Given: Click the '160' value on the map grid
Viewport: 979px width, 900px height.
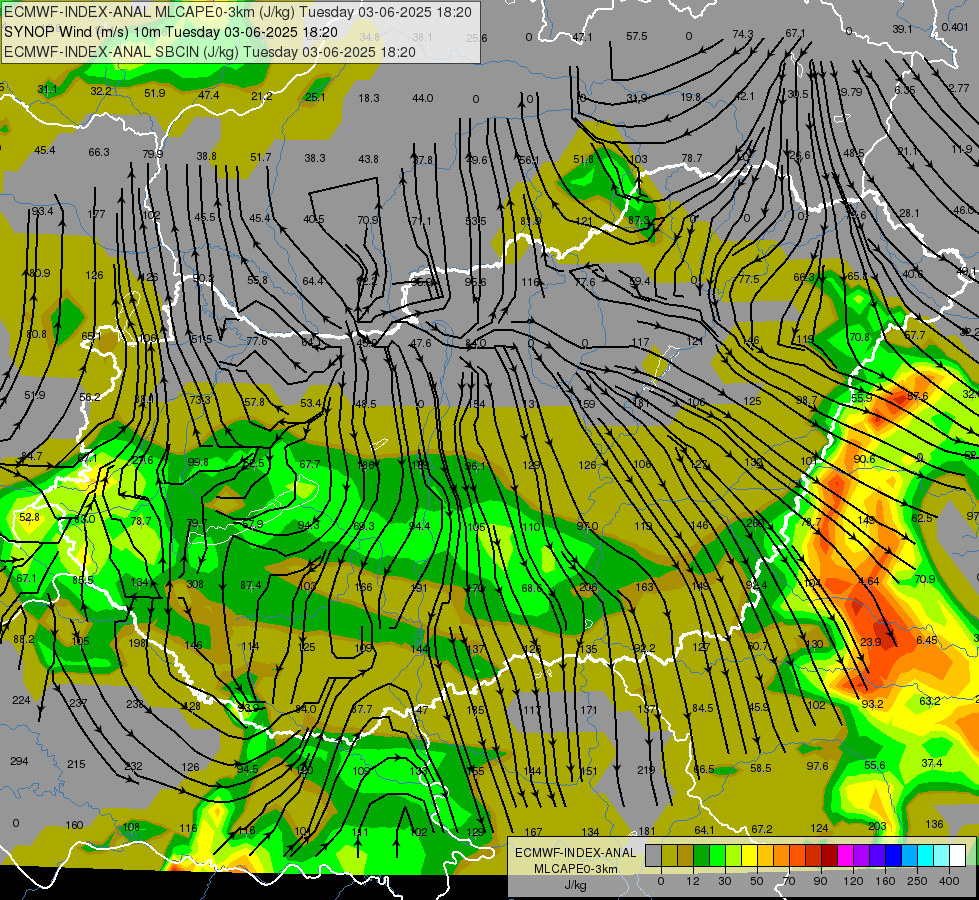Looking at the screenshot, I should coord(74,824).
